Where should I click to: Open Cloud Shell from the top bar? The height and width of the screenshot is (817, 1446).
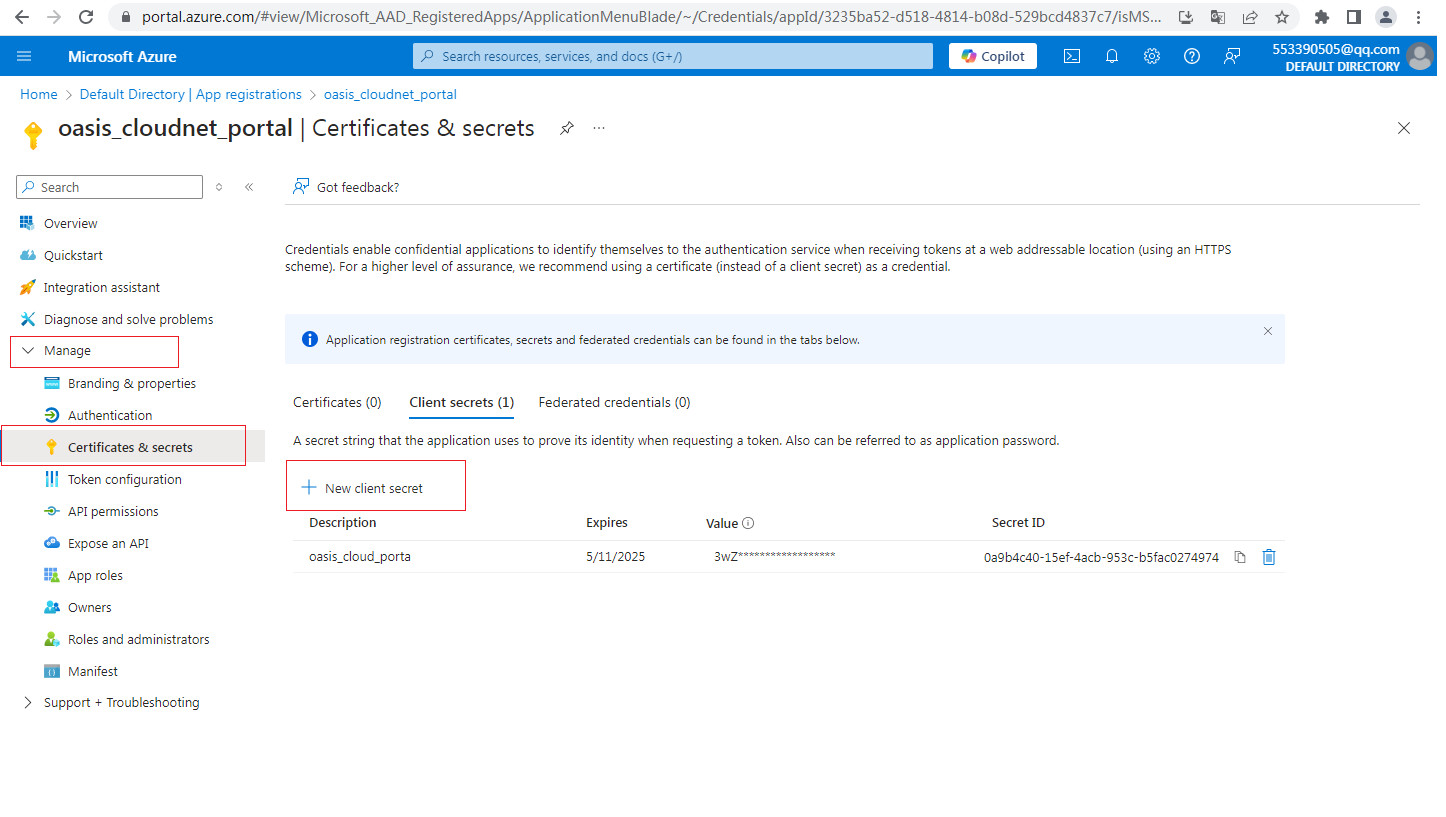[1071, 56]
